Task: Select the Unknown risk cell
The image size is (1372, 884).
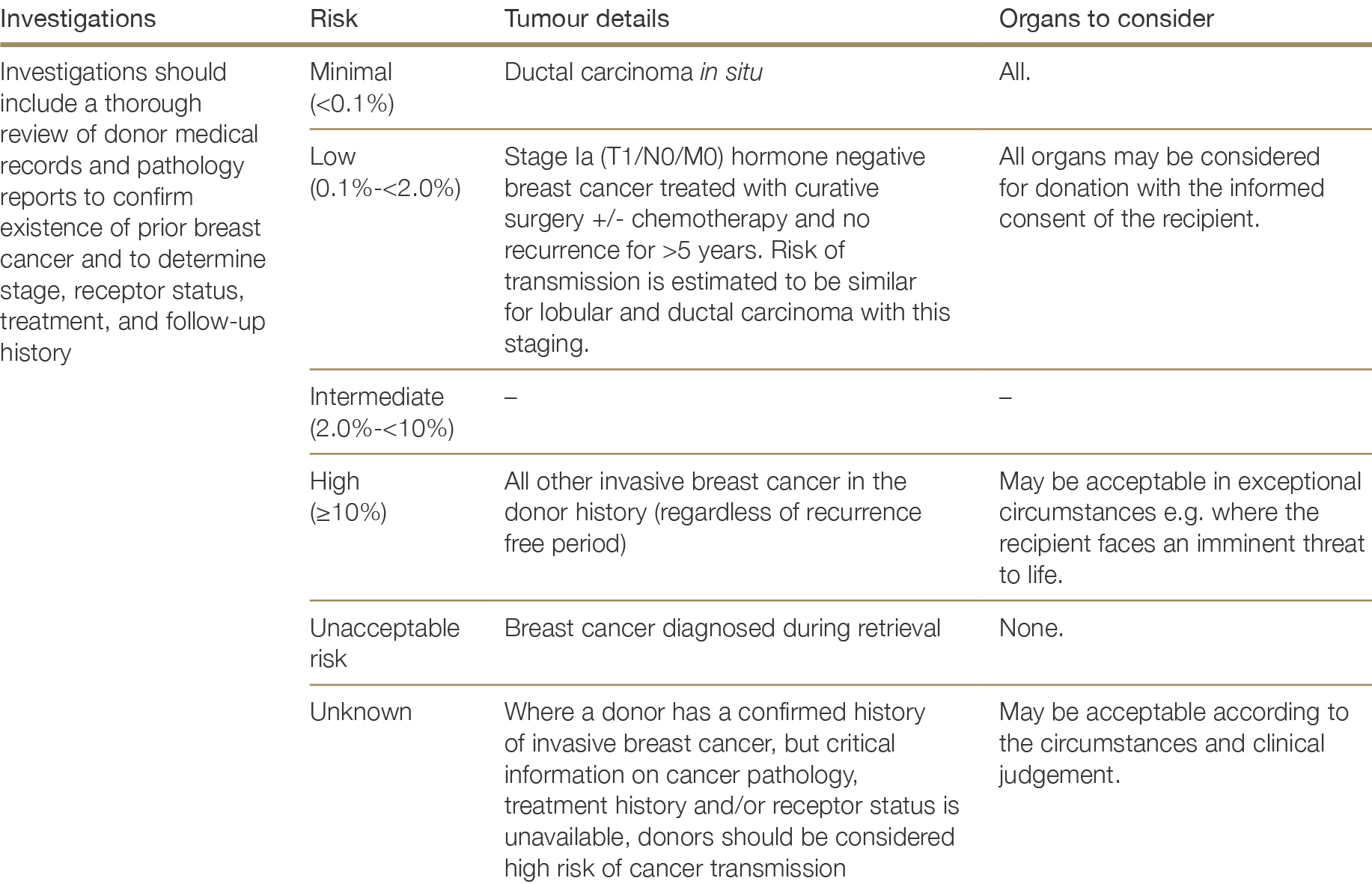Action: coord(361,712)
